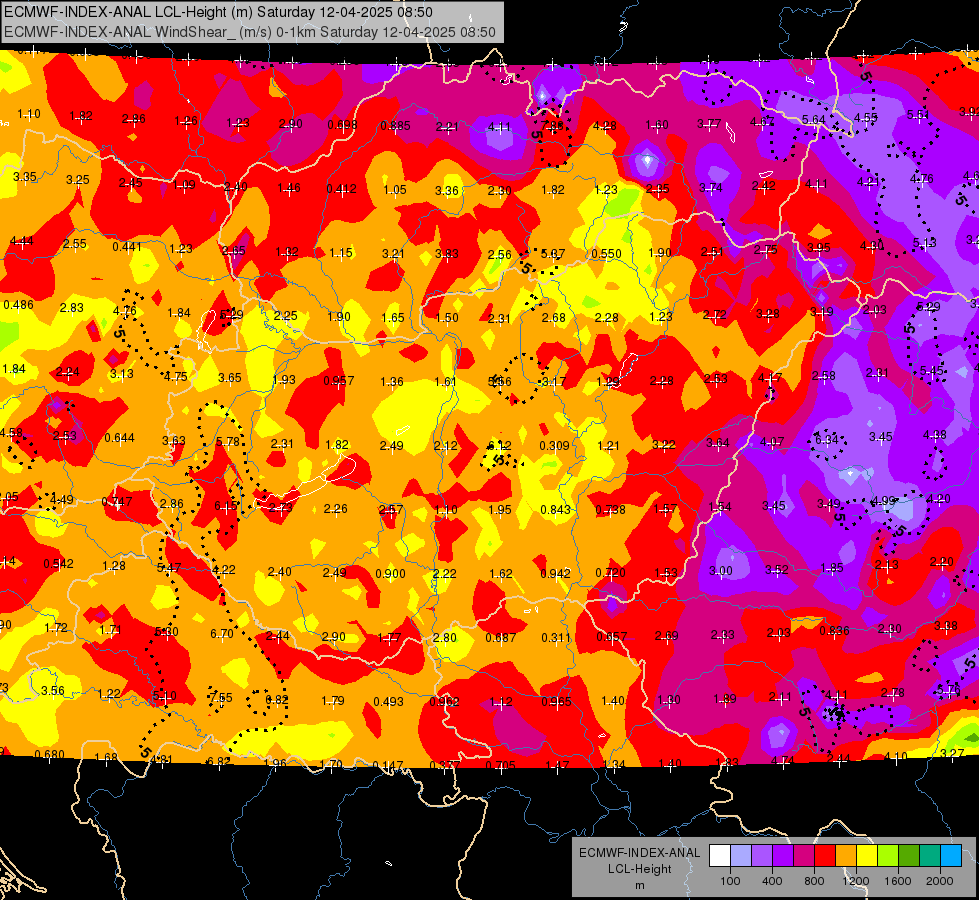Screen dimensions: 979x900
Task: Click wind shear value 0.542
Action: (58, 564)
